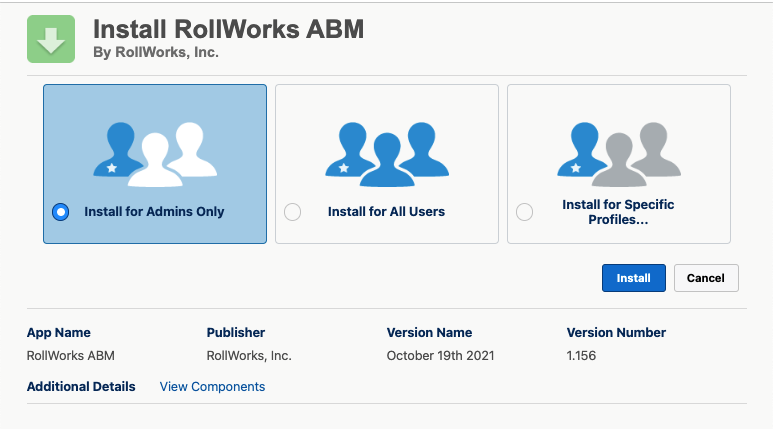Click the version name October 19th 2021
This screenshot has height=429, width=773.
click(x=440, y=355)
